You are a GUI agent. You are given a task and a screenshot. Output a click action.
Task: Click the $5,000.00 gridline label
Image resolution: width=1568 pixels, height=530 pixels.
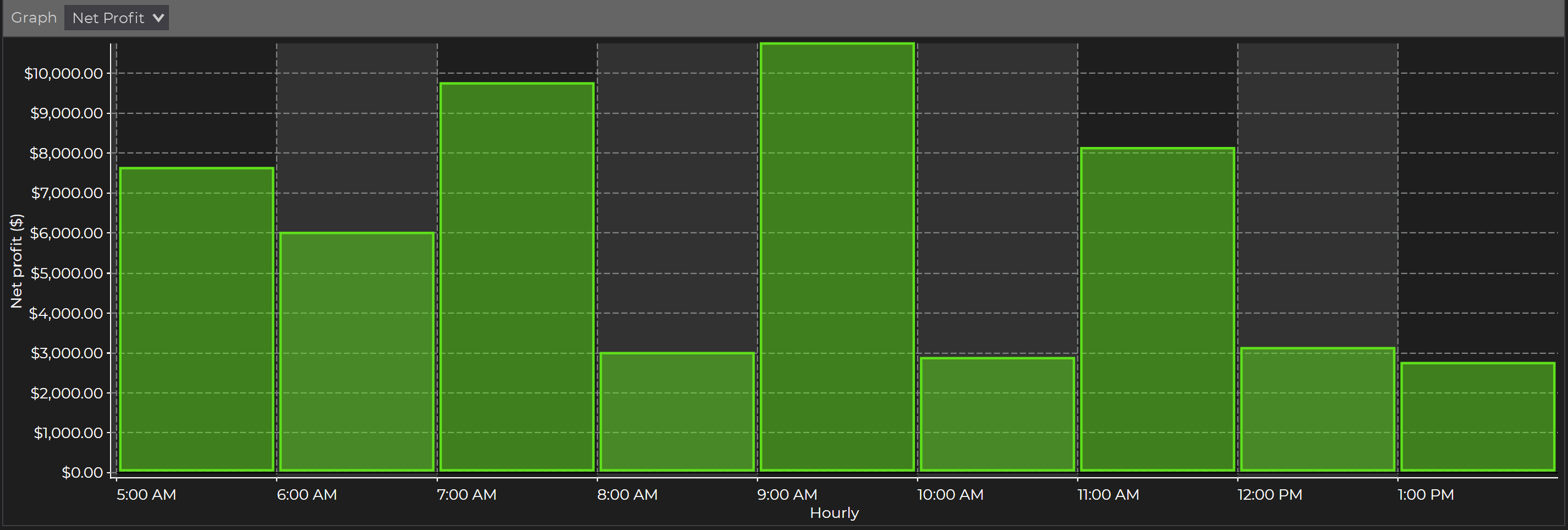67,274
